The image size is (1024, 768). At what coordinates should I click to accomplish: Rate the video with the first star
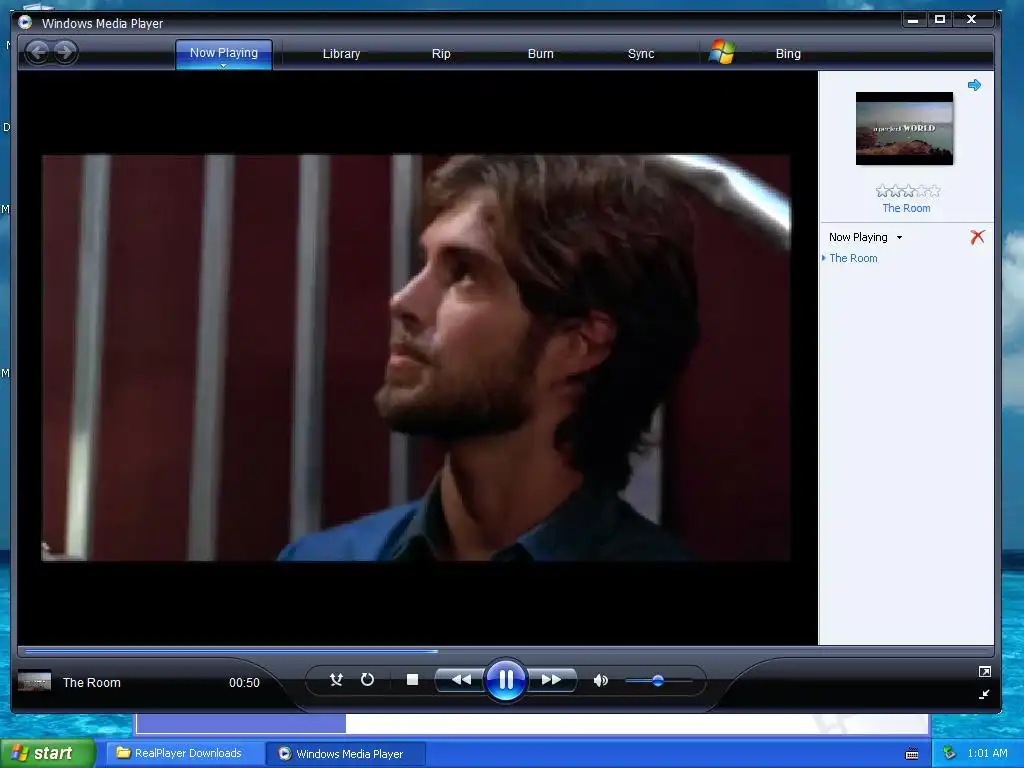882,191
